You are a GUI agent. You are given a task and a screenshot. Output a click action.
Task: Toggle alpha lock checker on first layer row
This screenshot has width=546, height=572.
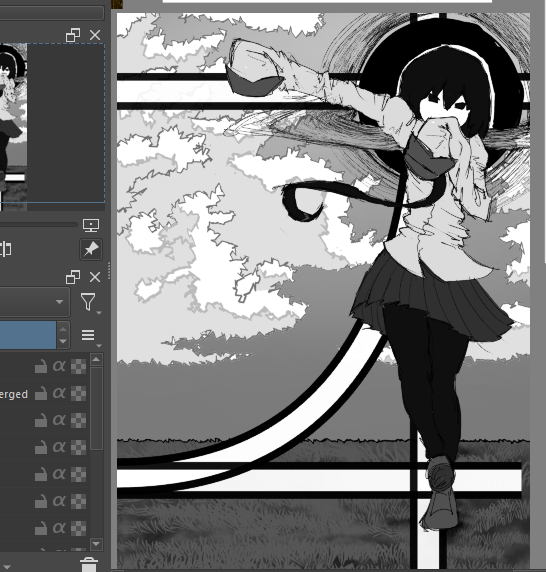click(x=78, y=366)
